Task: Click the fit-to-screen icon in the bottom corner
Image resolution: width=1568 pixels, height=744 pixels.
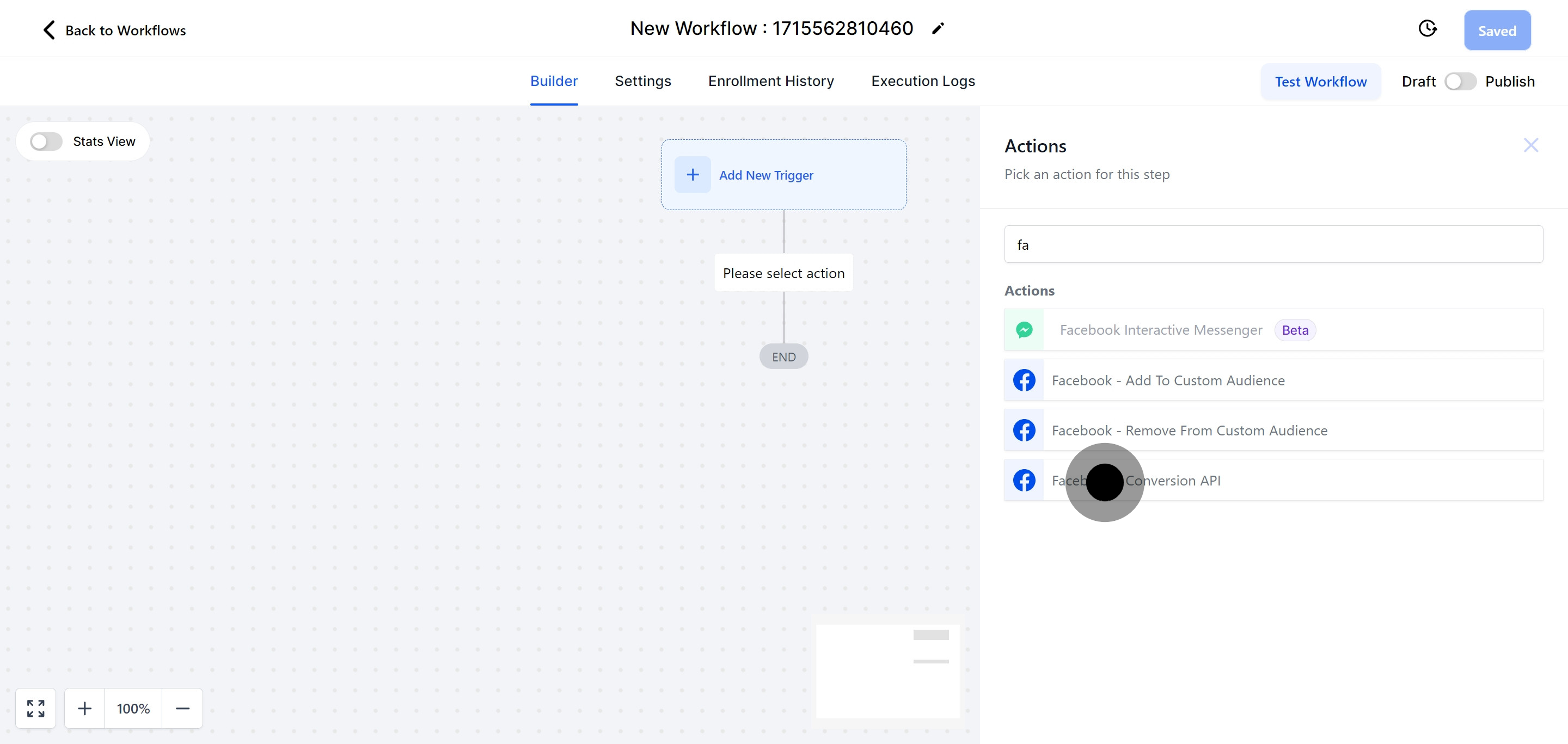Action: 35,708
